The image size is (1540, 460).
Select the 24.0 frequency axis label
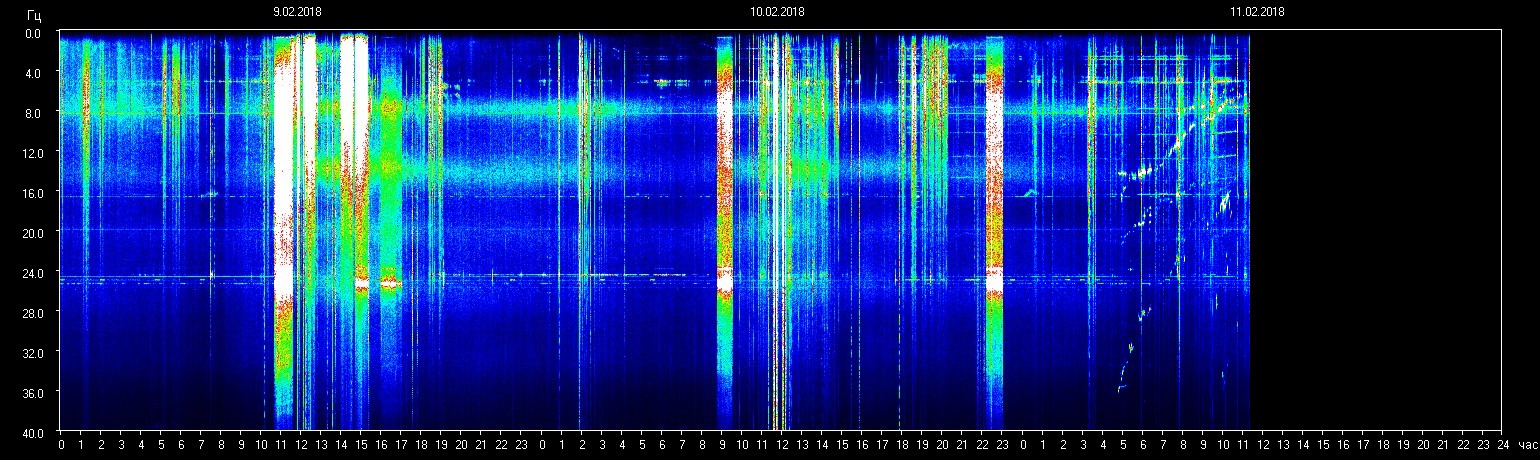[x=32, y=272]
